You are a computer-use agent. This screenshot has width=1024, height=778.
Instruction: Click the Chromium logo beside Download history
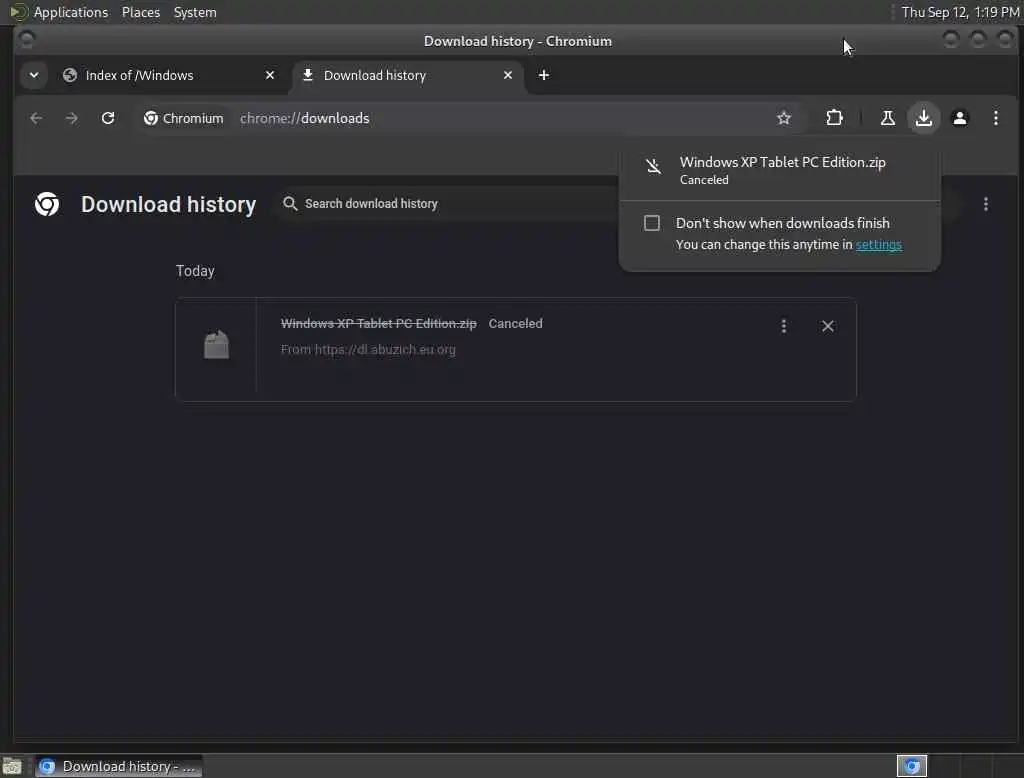click(x=47, y=204)
